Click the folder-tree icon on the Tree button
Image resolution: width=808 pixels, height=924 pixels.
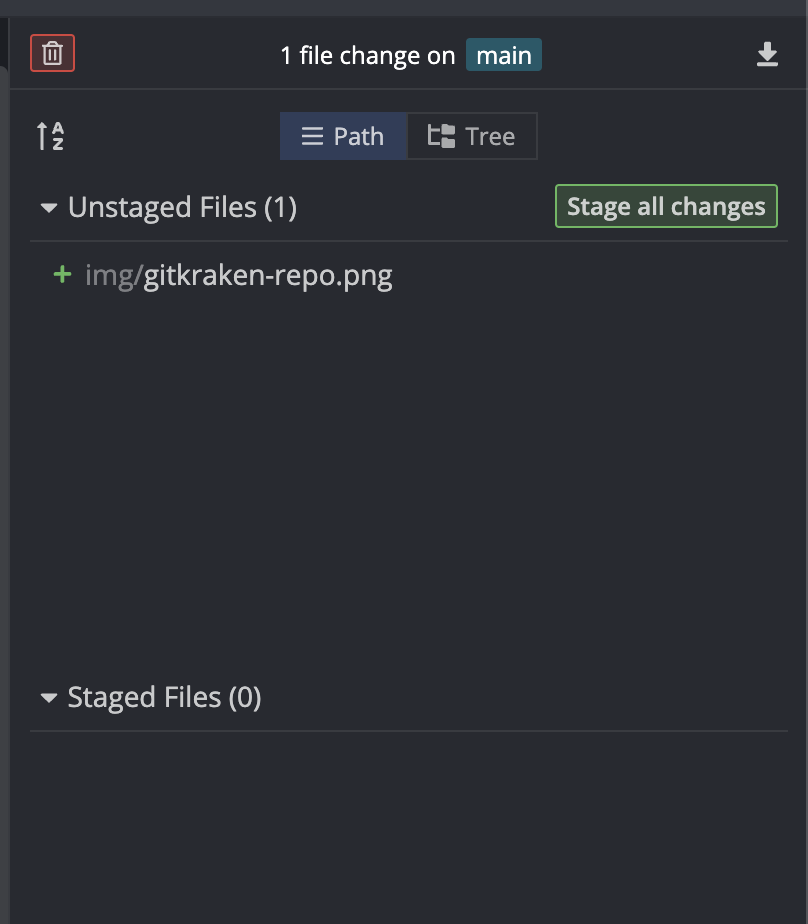441,137
